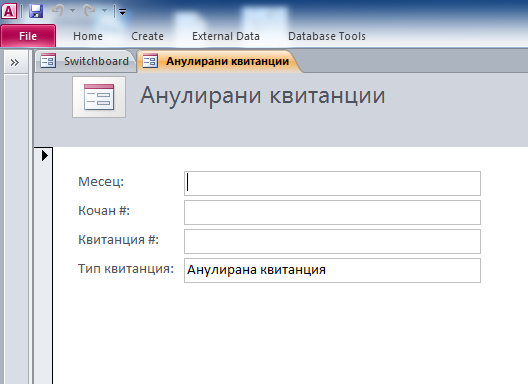Open Customize Quick Access Toolbar dropdown
This screenshot has height=384, width=528.
123,12
